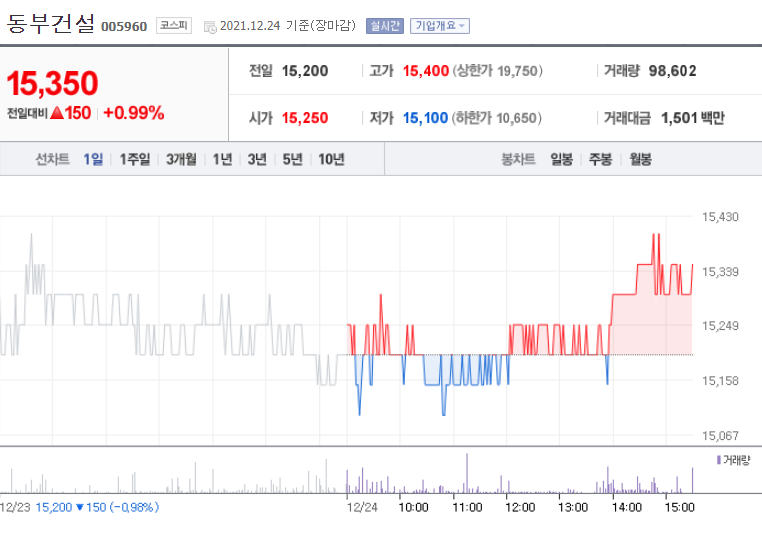Click the 15,339 y-axis label
This screenshot has width=762, height=533.
(720, 272)
